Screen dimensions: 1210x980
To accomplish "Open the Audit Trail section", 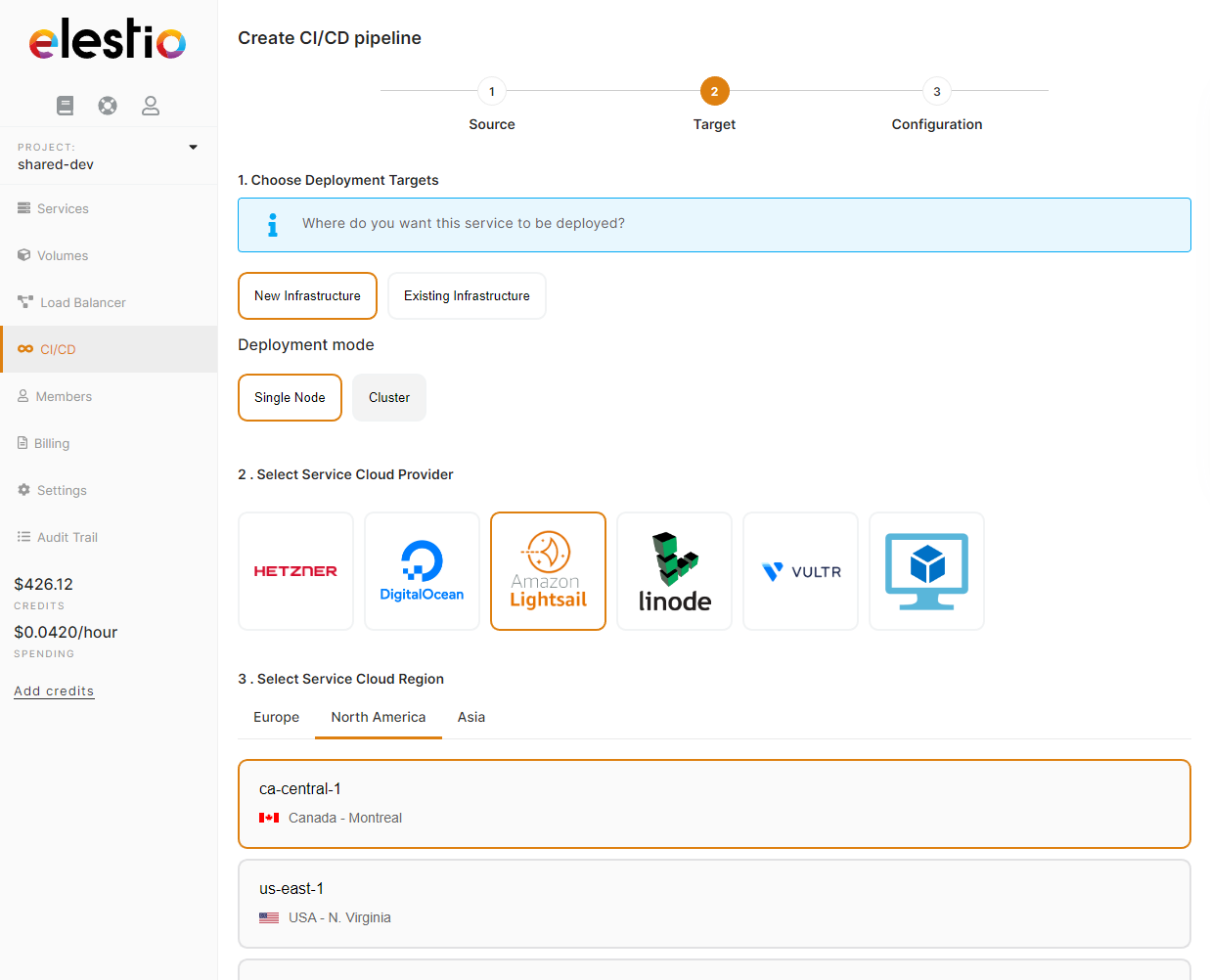I will coord(67,537).
